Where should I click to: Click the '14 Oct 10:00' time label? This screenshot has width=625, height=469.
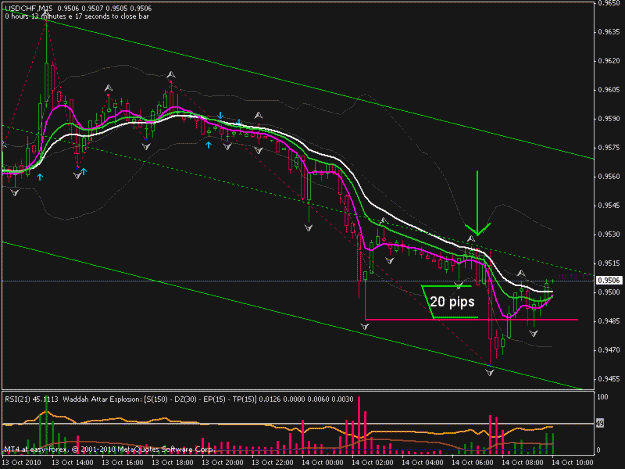point(572,463)
